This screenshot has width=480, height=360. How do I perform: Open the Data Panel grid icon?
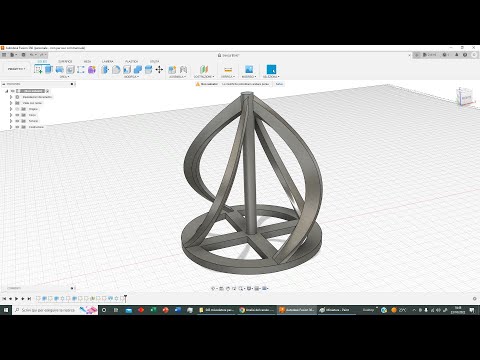point(4,55)
